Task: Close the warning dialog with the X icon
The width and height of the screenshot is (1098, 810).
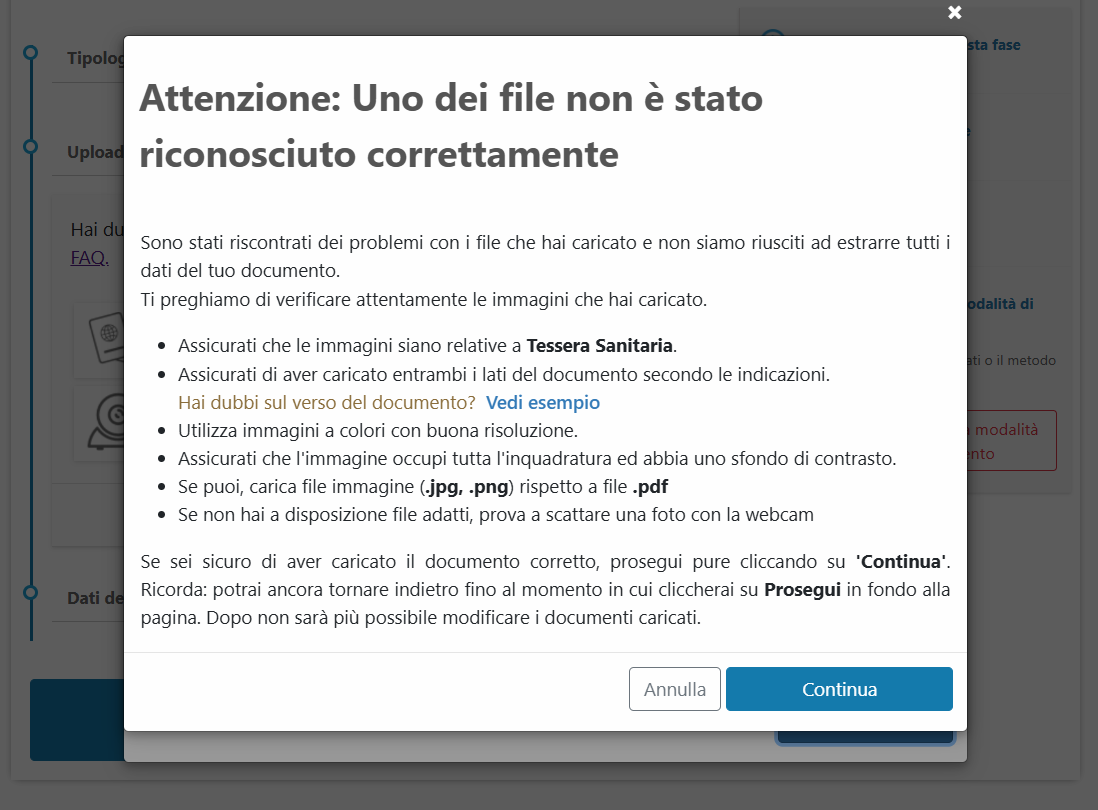Action: pyautogui.click(x=955, y=12)
